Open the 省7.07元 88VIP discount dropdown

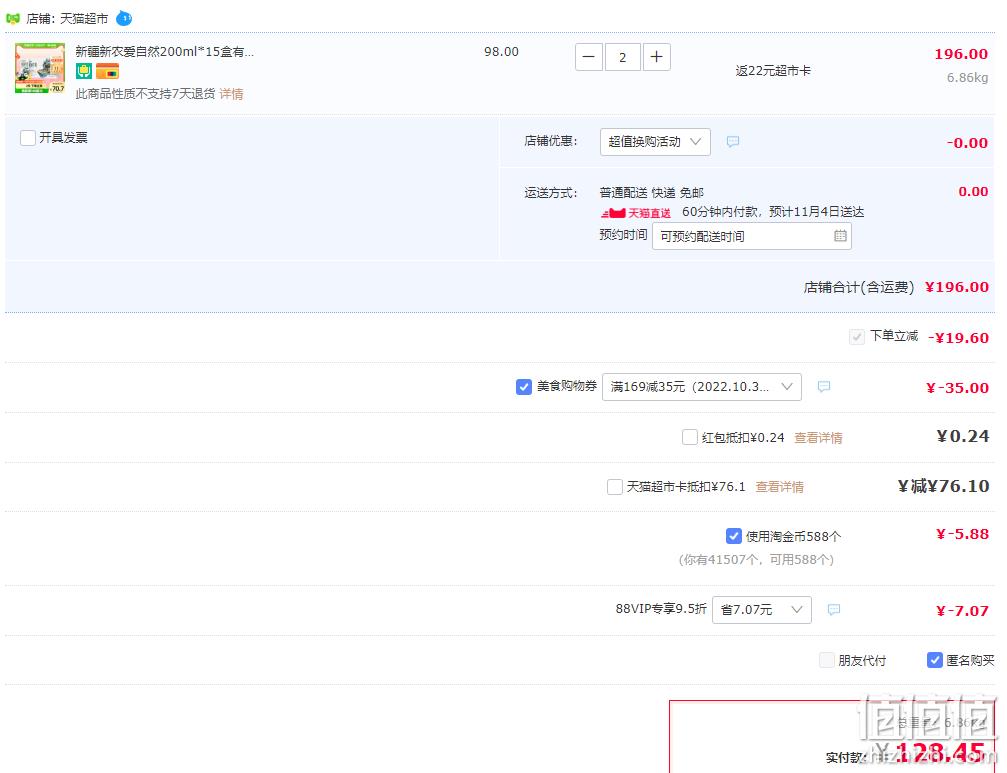pos(762,610)
